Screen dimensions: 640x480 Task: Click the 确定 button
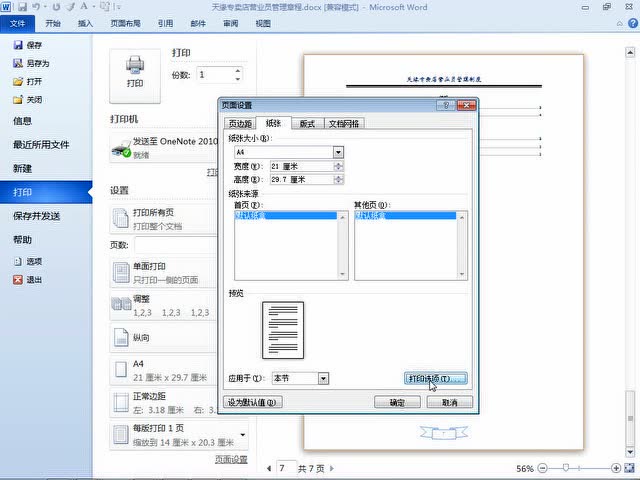click(x=397, y=402)
